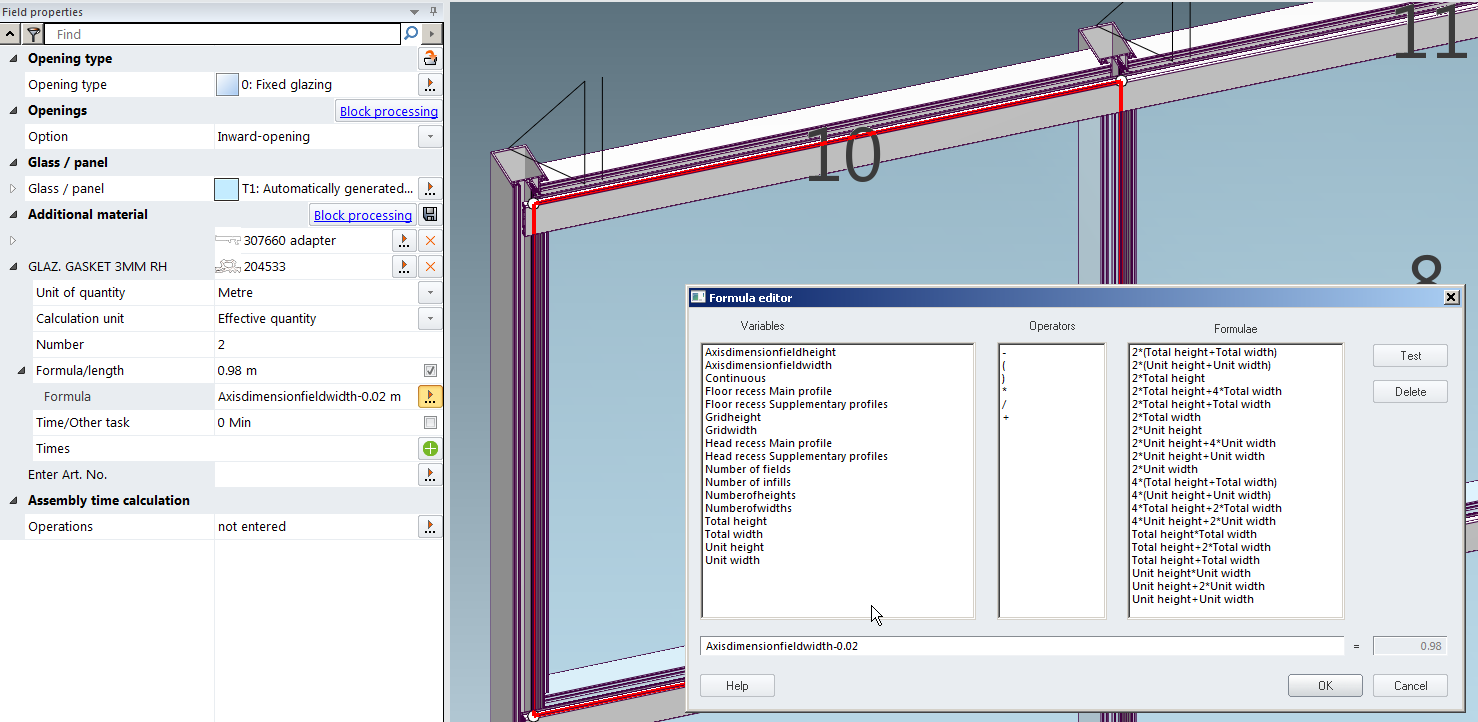1478x722 pixels.
Task: Click the Glass / panel color swatch
Action: 227,189
